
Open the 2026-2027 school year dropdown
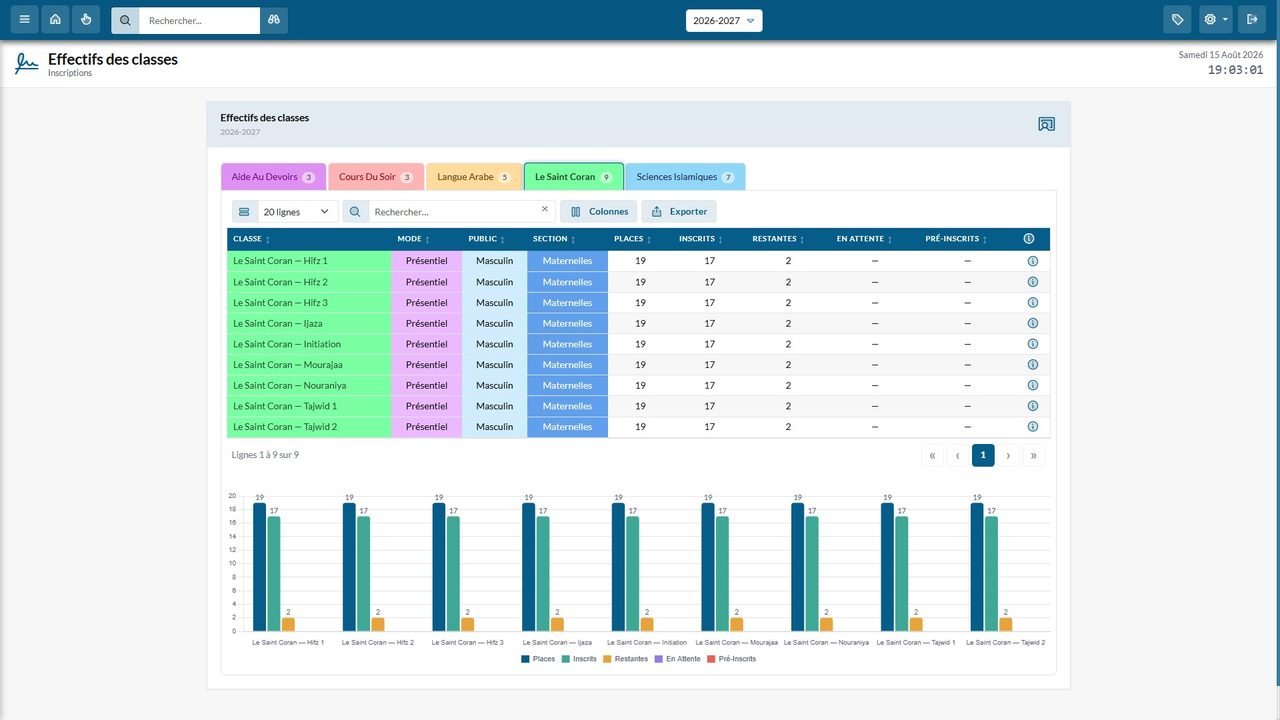(x=724, y=20)
